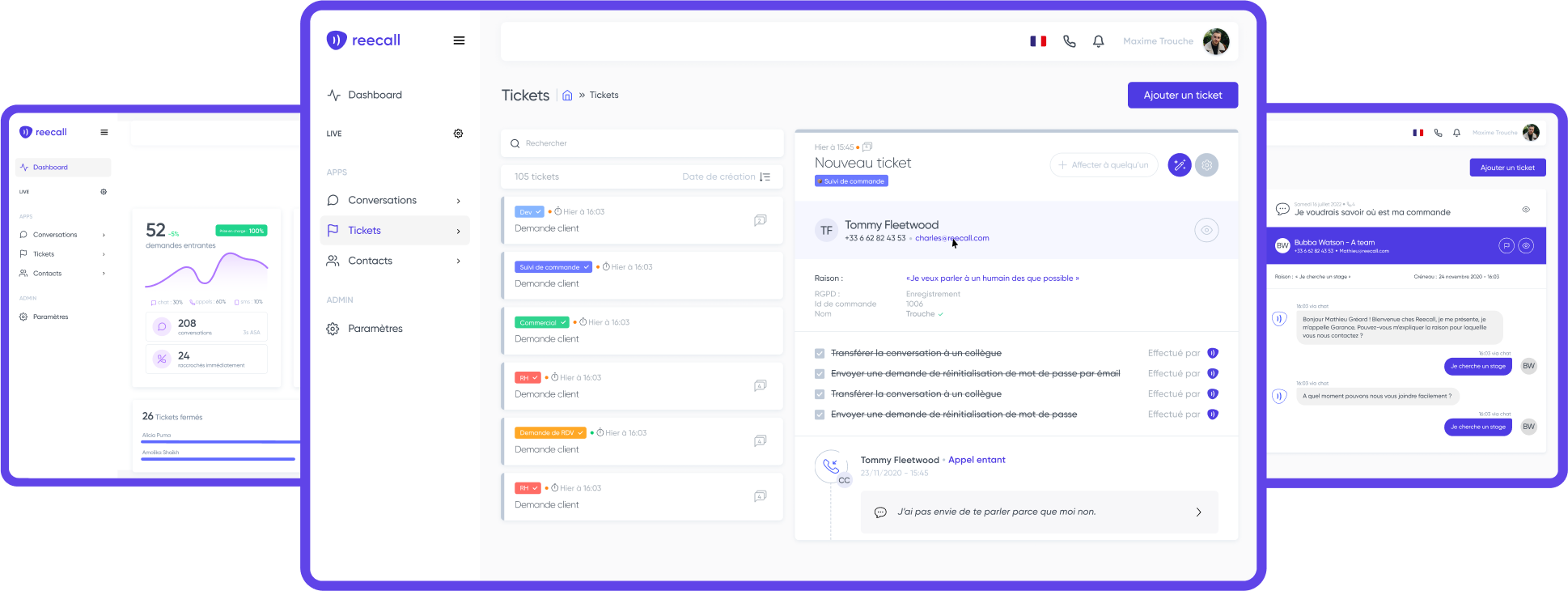Open the gray gear settings on Nouveau ticket

1206,165
